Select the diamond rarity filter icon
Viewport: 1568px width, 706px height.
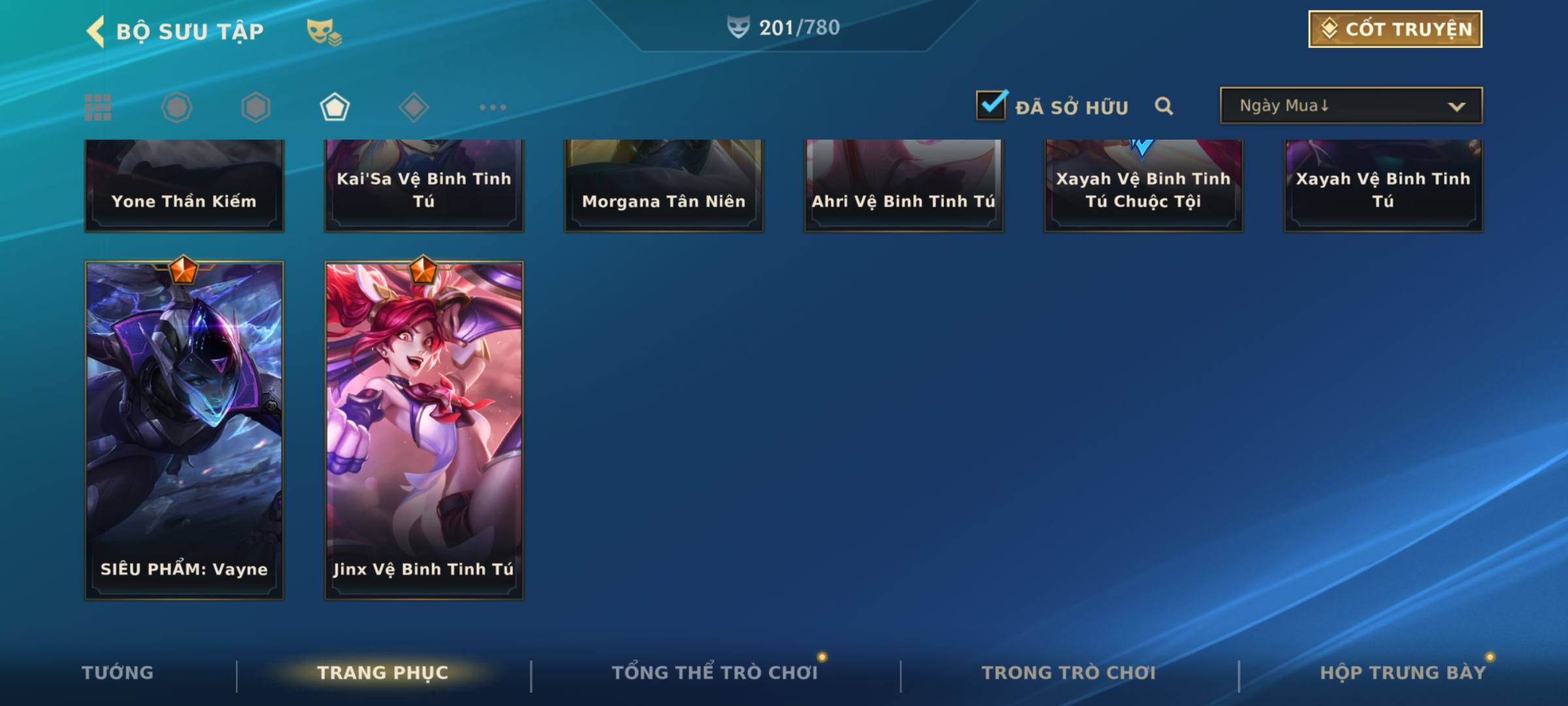414,107
